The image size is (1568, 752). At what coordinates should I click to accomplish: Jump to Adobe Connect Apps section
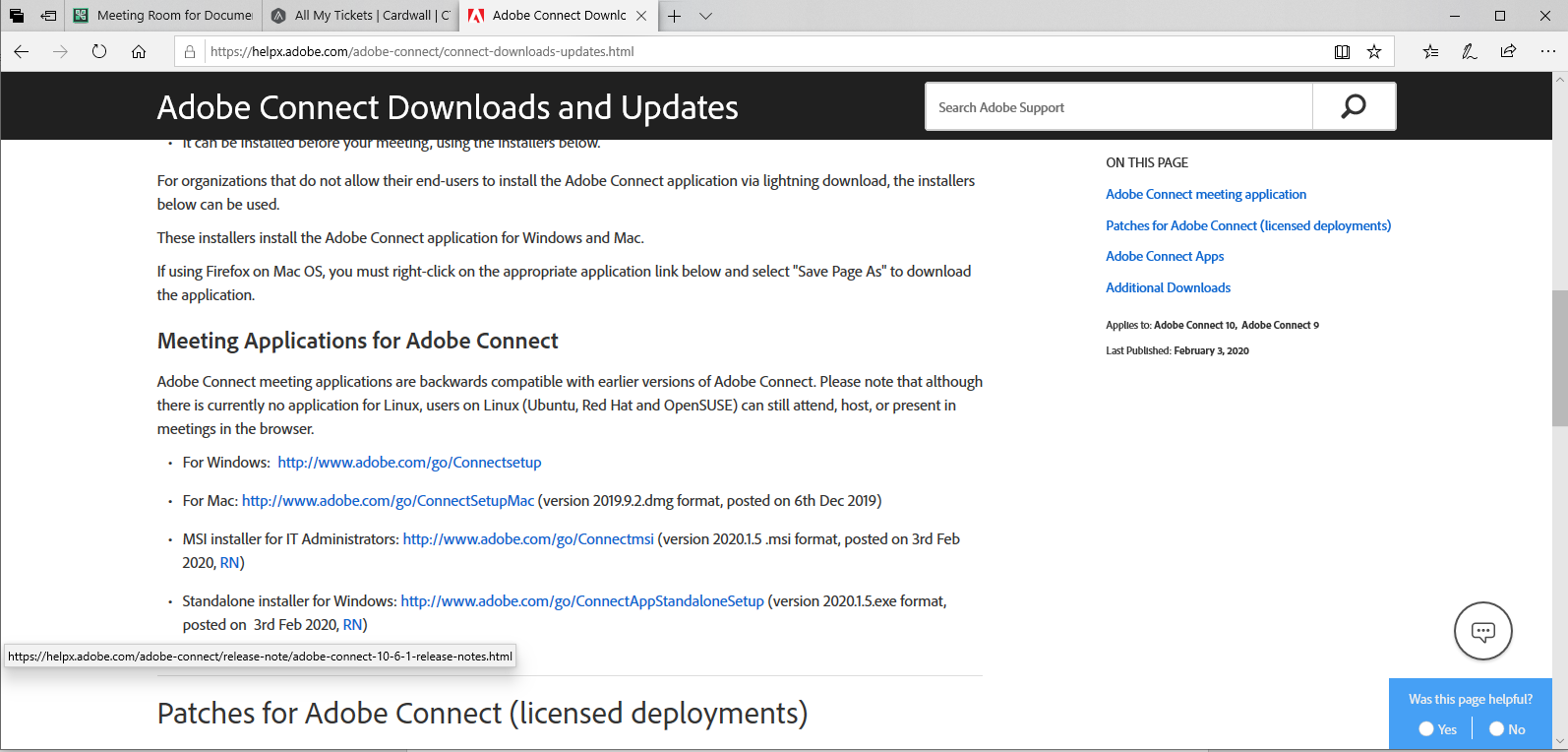coord(1165,257)
